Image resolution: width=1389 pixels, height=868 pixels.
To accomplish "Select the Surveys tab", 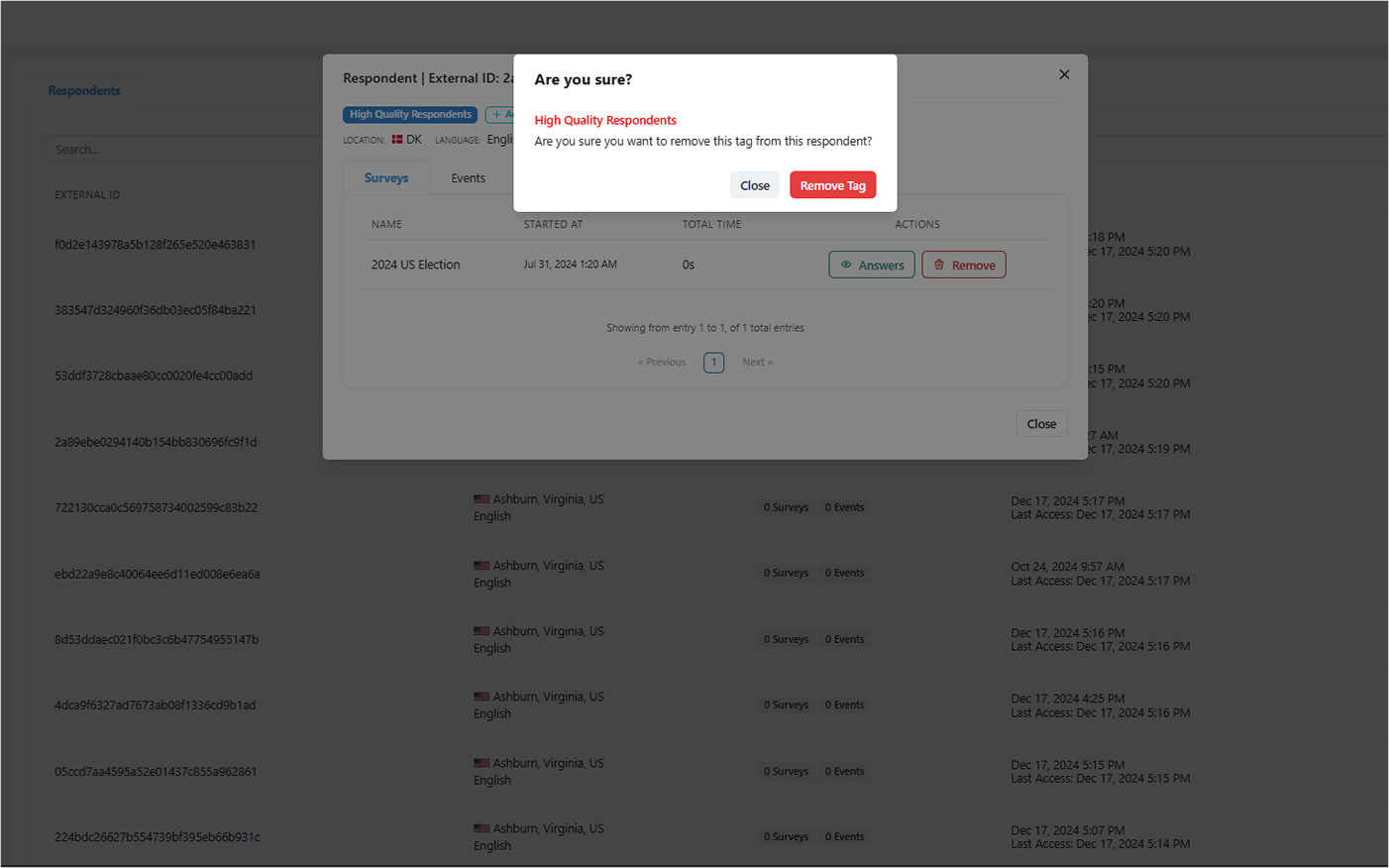I will pyautogui.click(x=386, y=178).
